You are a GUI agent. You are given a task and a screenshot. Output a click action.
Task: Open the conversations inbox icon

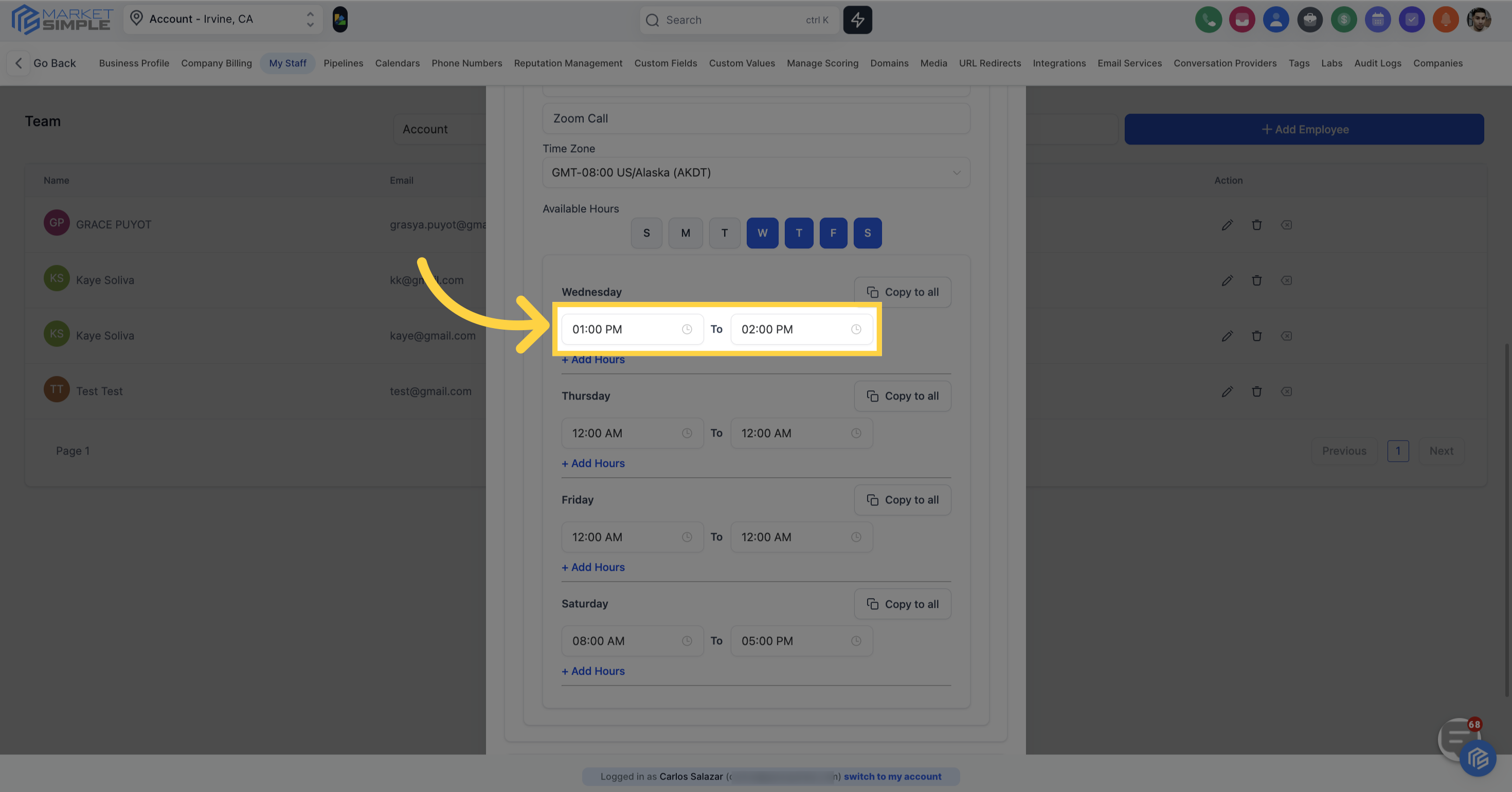(x=1242, y=20)
